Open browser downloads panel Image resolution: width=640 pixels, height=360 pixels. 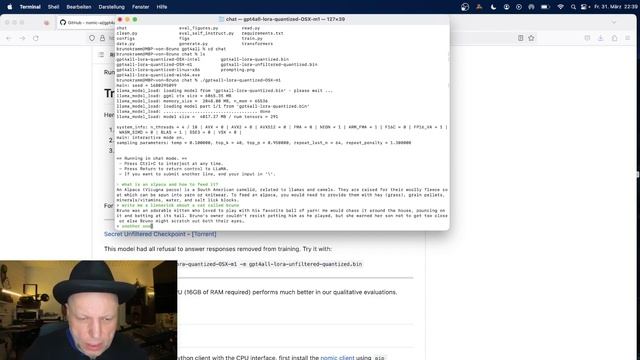tap(600, 38)
